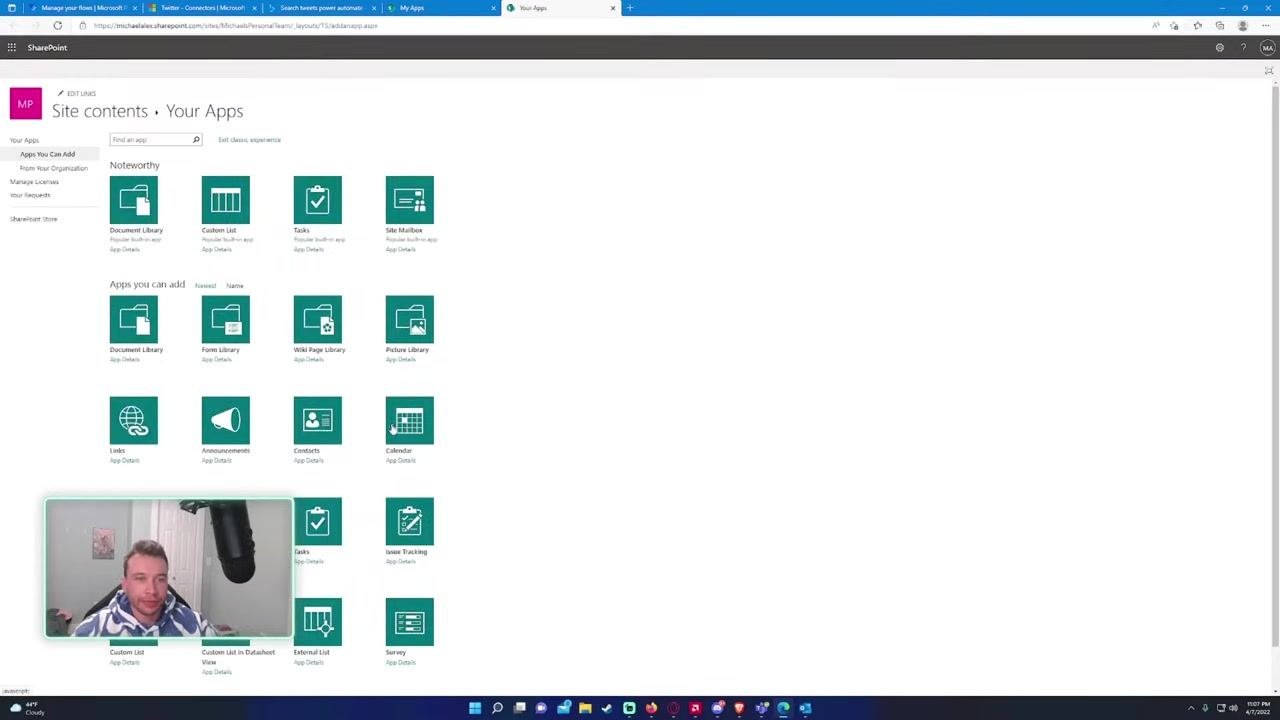Select Apps You Can Add in navigation
This screenshot has height=720, width=1280.
[47, 154]
